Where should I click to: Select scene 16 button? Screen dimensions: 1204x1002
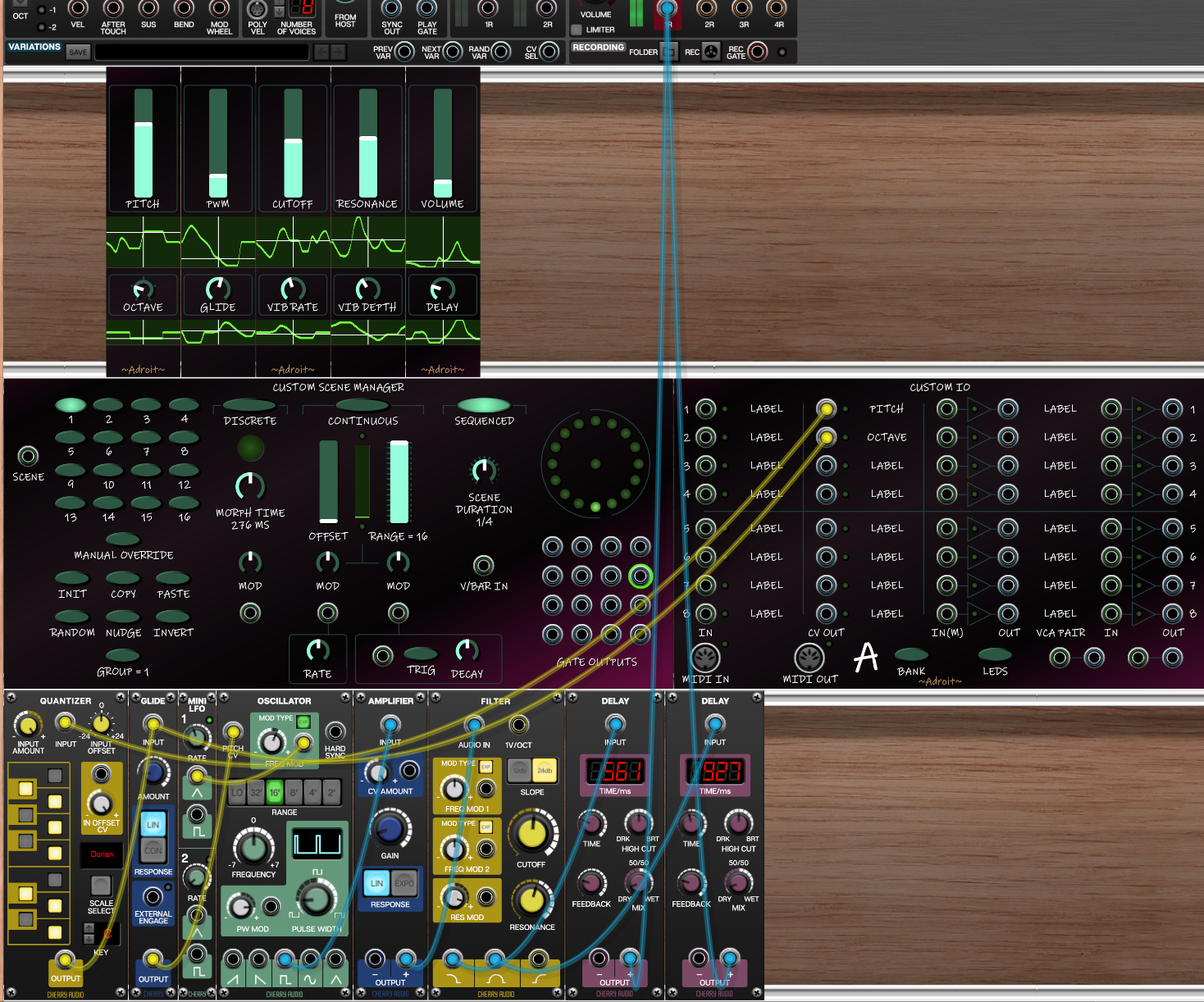tap(185, 503)
